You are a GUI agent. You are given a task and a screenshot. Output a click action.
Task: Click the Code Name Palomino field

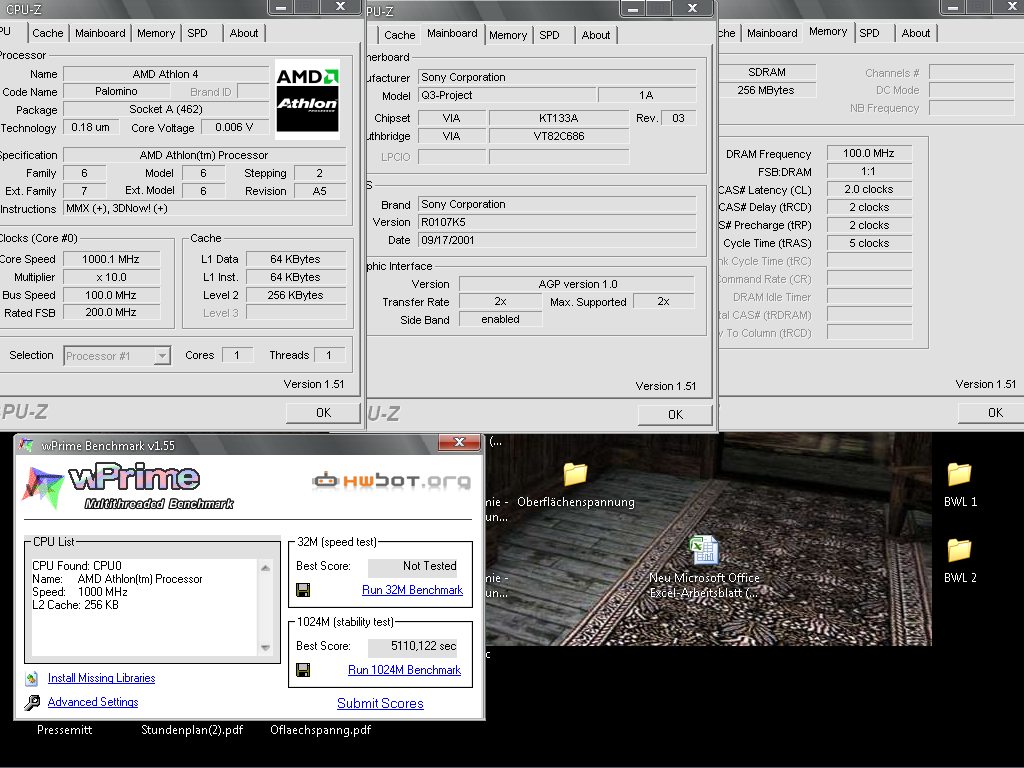116,91
